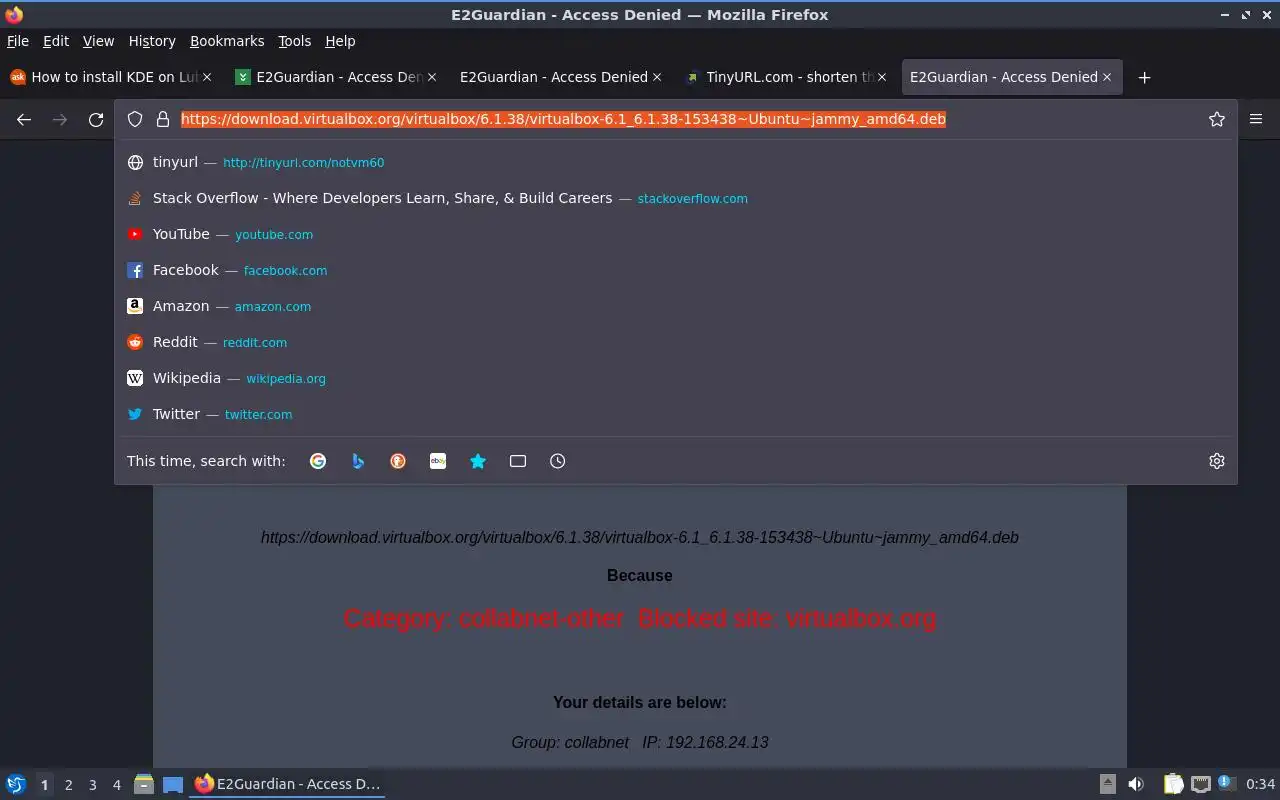
Task: Select the tinyurl.com/notvm60 suggestion
Action: [x=676, y=162]
